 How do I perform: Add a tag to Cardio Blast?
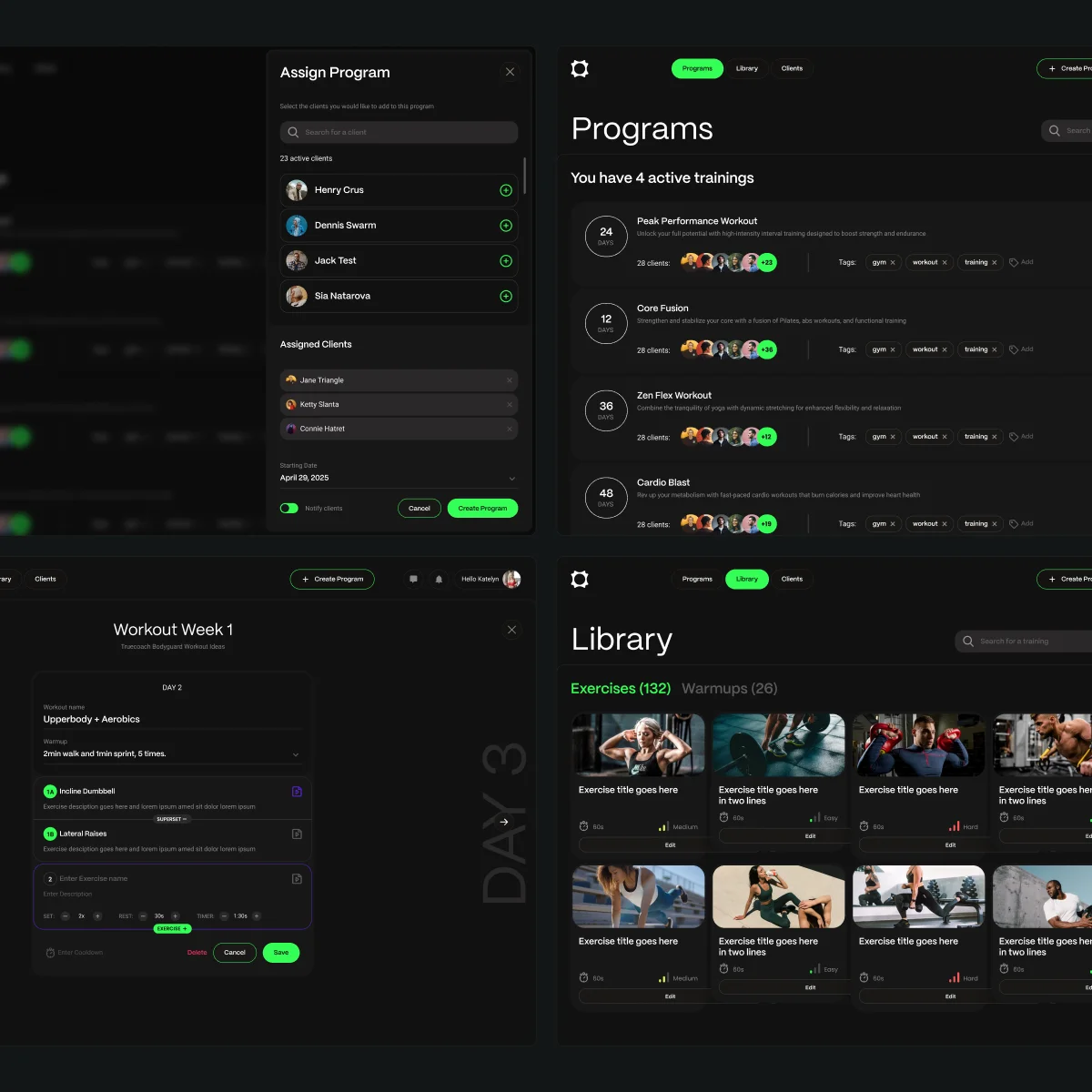pos(1021,524)
